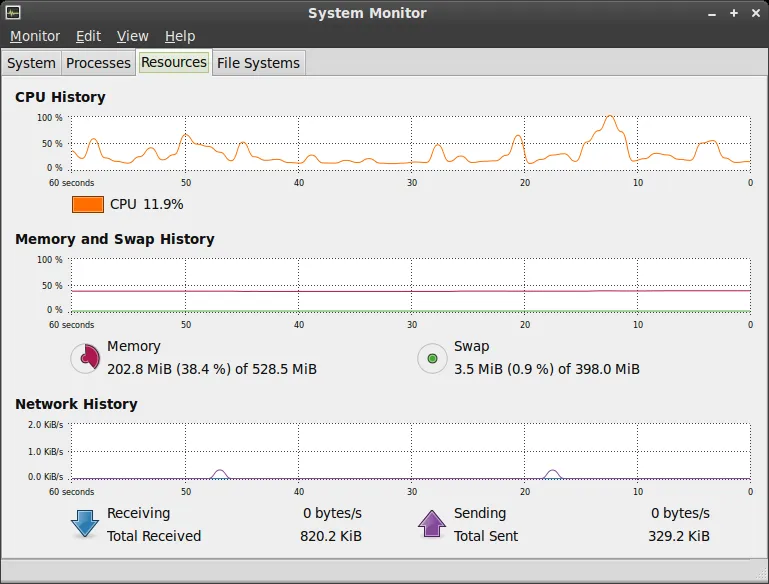Click inside the CPU History graph

point(410,142)
